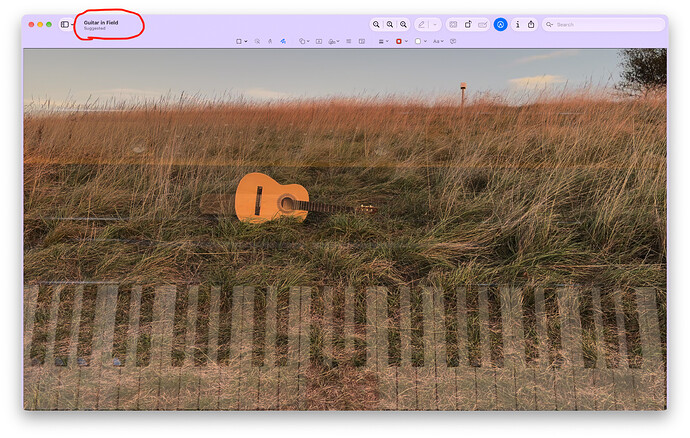Click the form filling toolbar button
Image resolution: width=690 pixels, height=438 pixels.
click(x=482, y=25)
